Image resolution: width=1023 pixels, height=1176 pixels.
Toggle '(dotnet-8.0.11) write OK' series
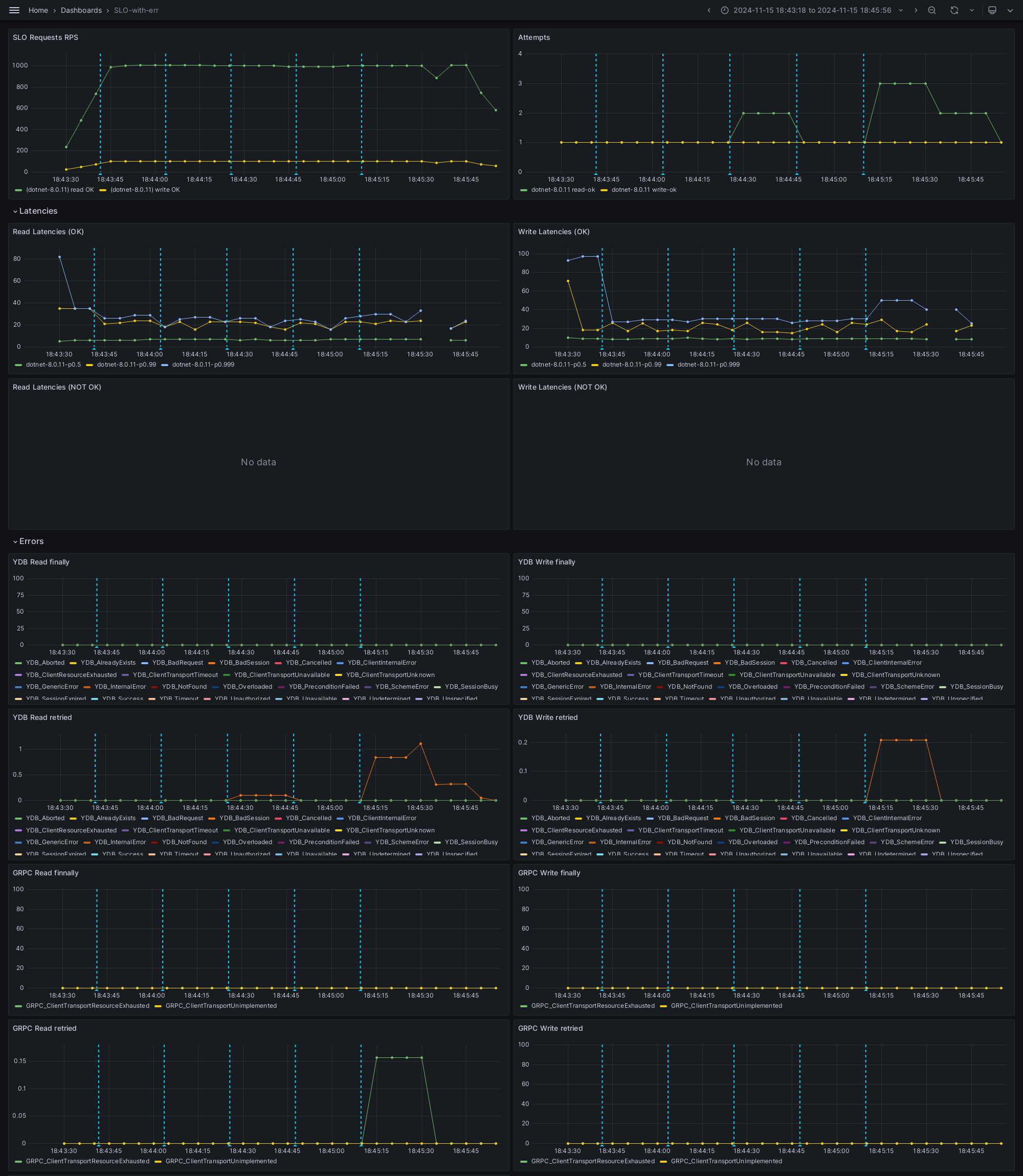[145, 190]
